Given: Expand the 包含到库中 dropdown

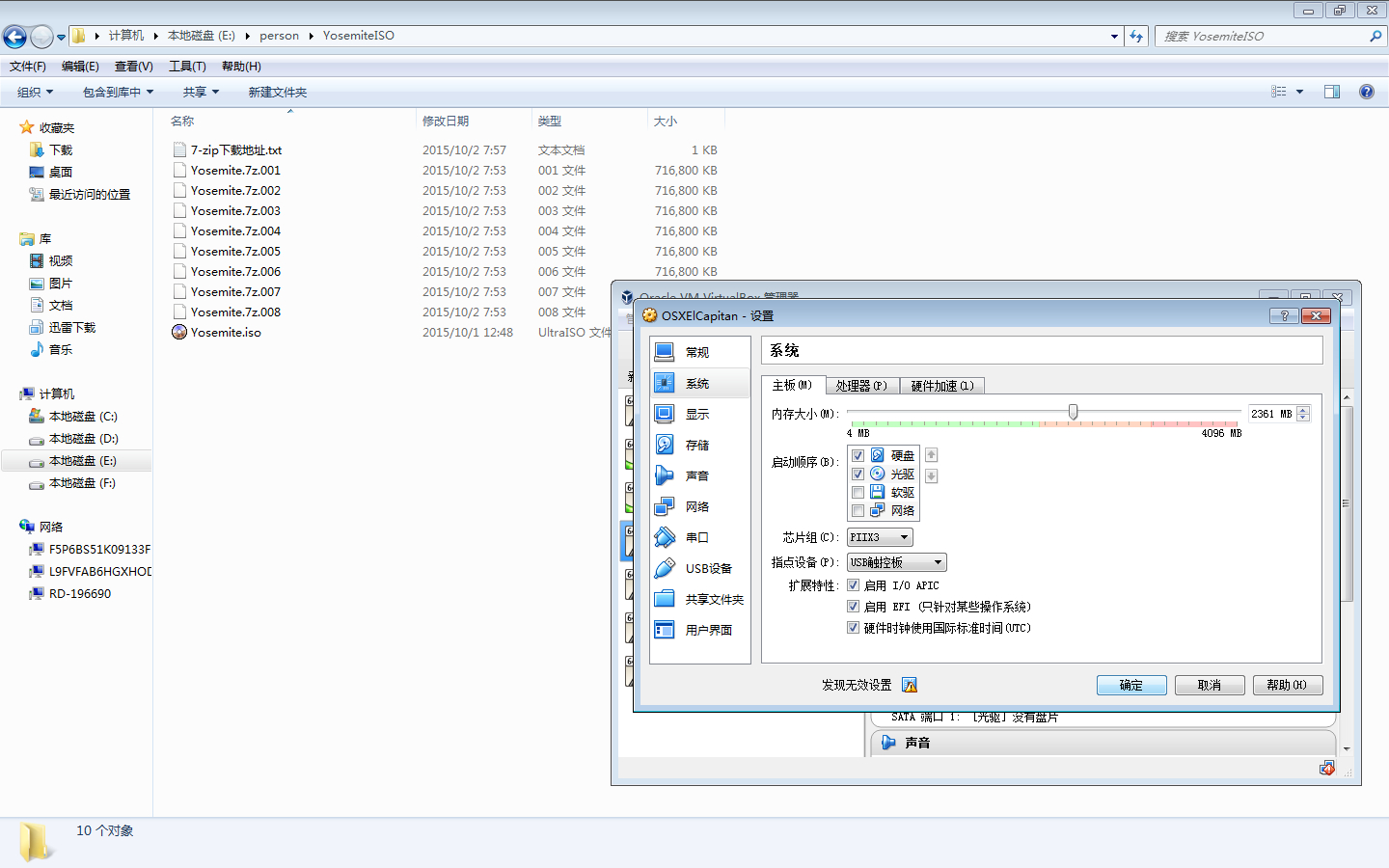Looking at the screenshot, I should tap(118, 92).
